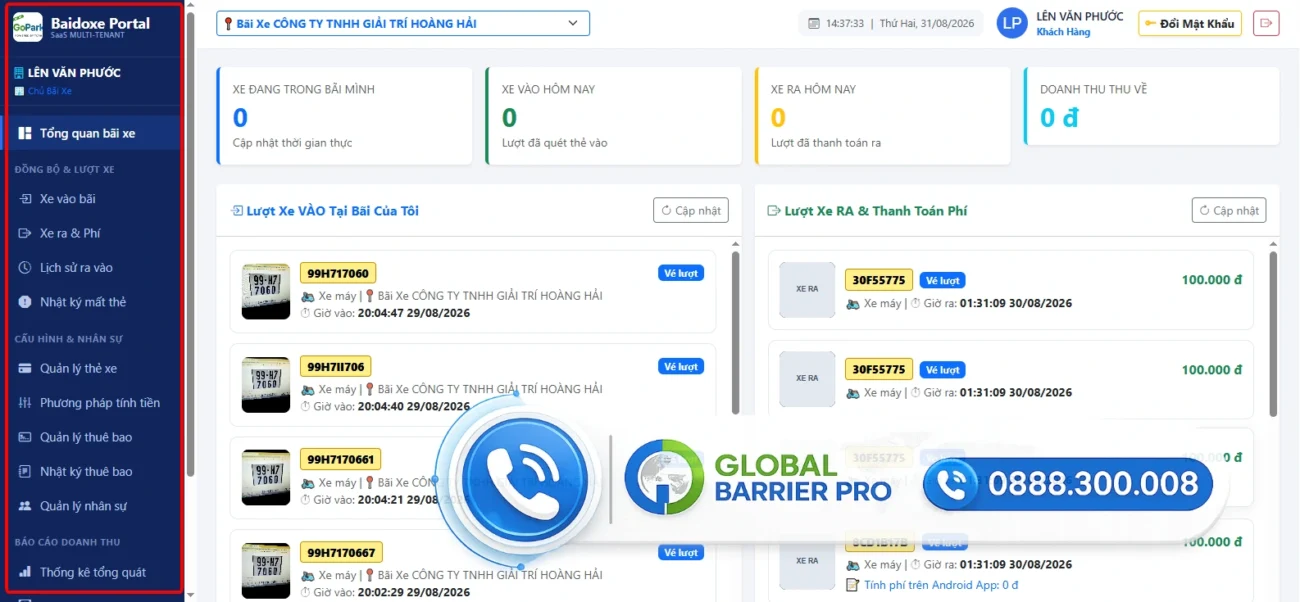Screen dimensions: 1300x602
Task: Click Vé lượt badge on 99H717060 row
Action: click(x=681, y=273)
